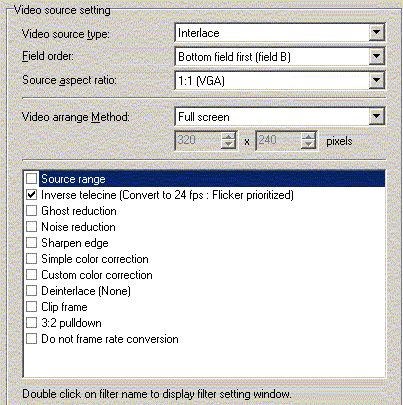Tick the Noise reduction checkbox
This screenshot has width=403, height=405.
(31, 227)
